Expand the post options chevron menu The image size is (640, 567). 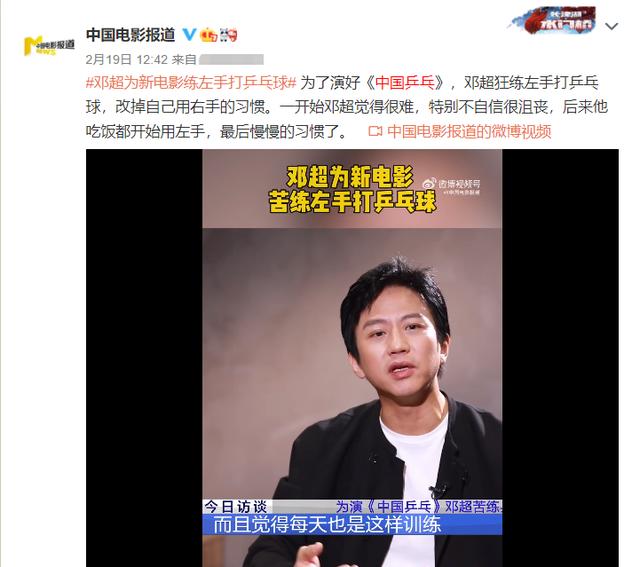point(611,27)
